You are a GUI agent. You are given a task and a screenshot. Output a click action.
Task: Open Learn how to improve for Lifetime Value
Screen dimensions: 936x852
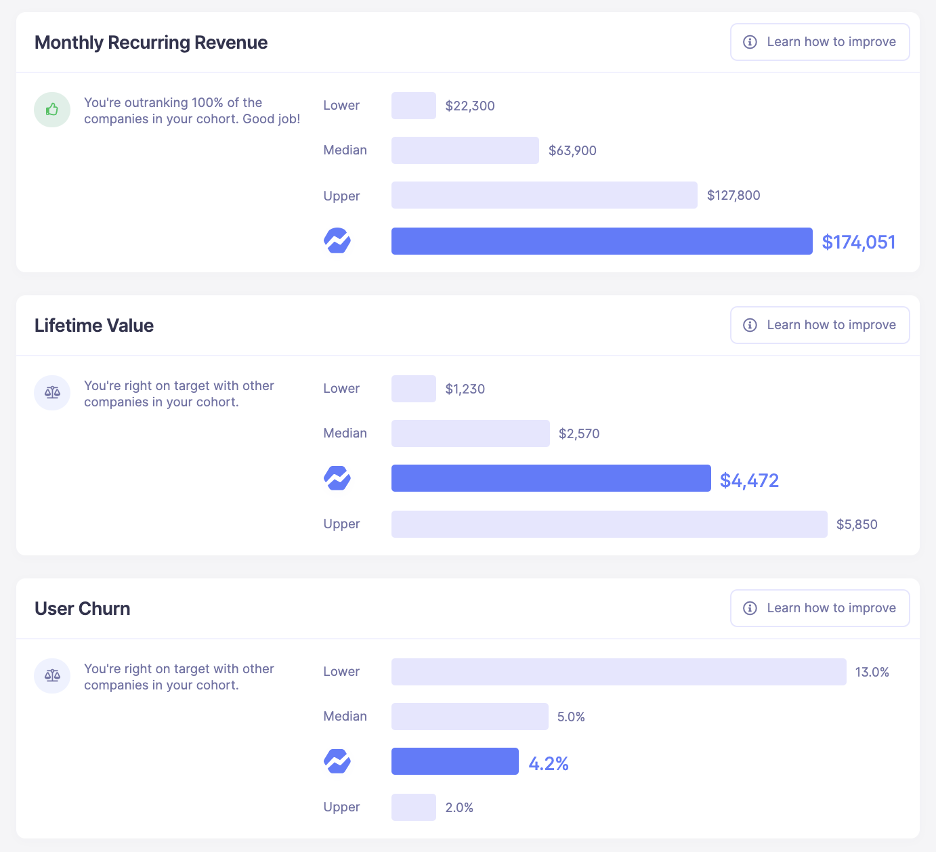[x=820, y=325]
